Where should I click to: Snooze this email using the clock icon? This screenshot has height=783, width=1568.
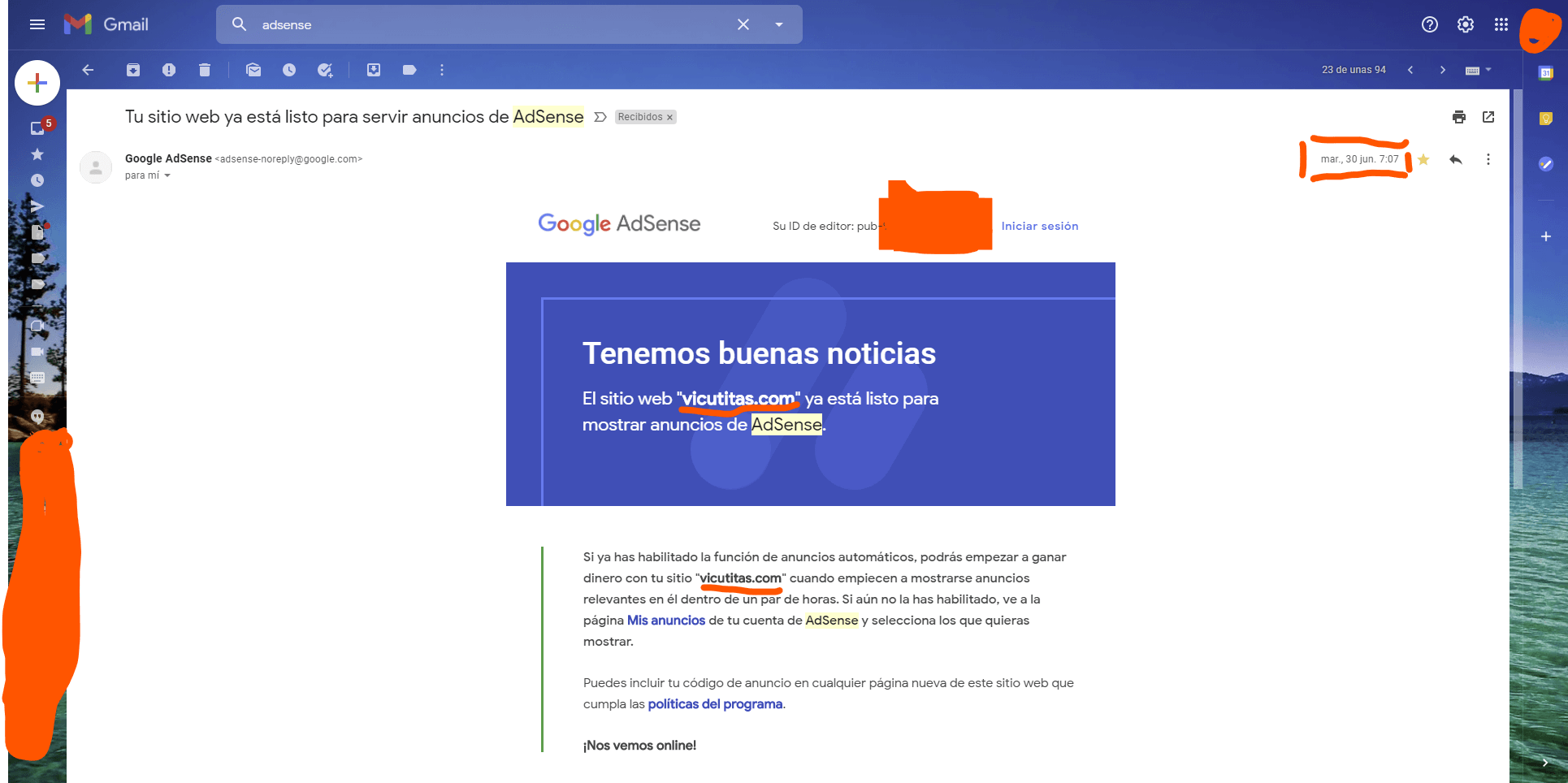click(289, 70)
